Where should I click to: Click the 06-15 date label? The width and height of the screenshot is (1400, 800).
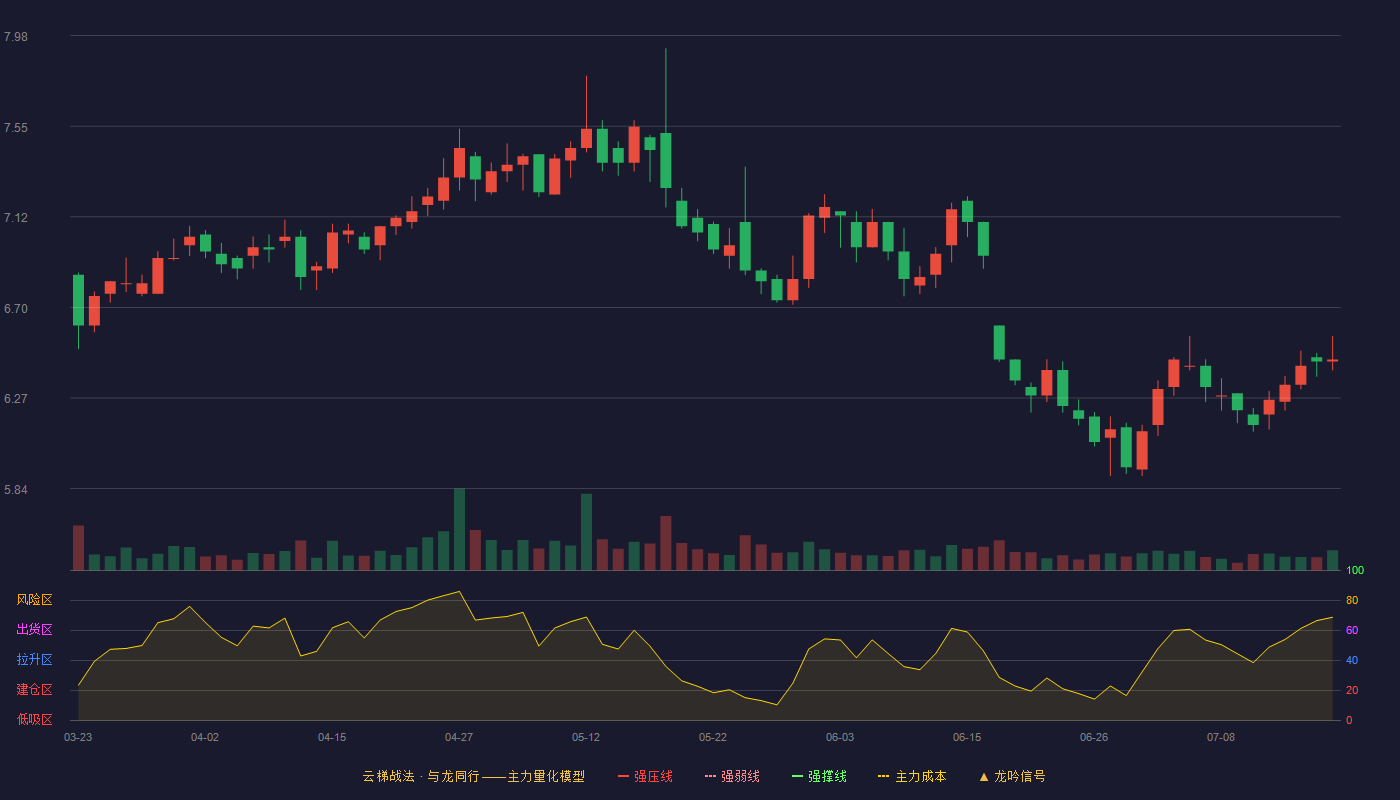967,737
